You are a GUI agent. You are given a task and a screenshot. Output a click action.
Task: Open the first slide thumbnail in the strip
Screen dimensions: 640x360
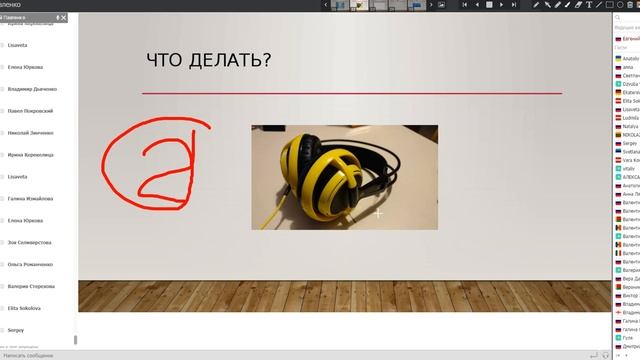point(340,5)
